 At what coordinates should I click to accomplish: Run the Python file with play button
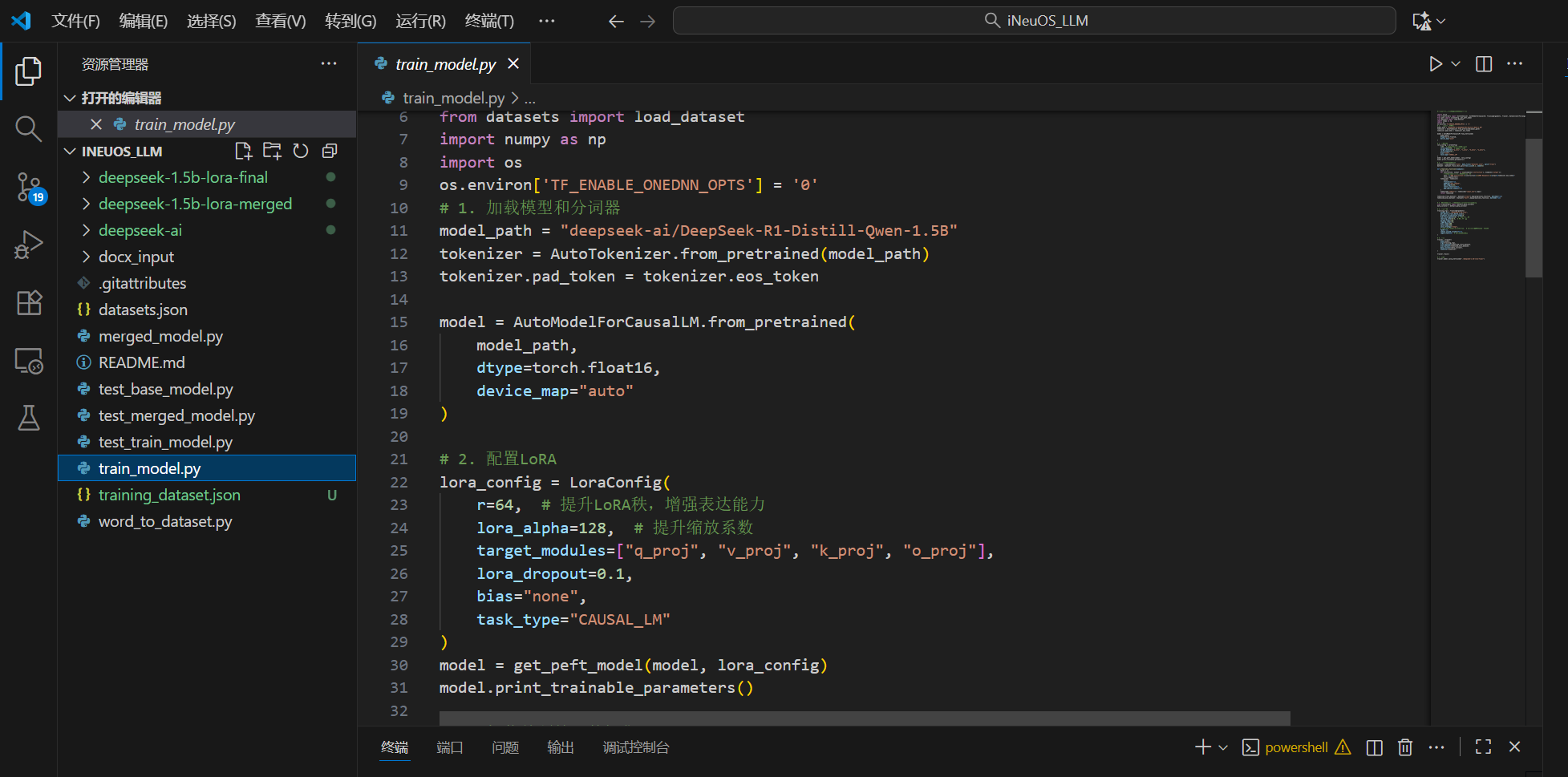[1435, 64]
